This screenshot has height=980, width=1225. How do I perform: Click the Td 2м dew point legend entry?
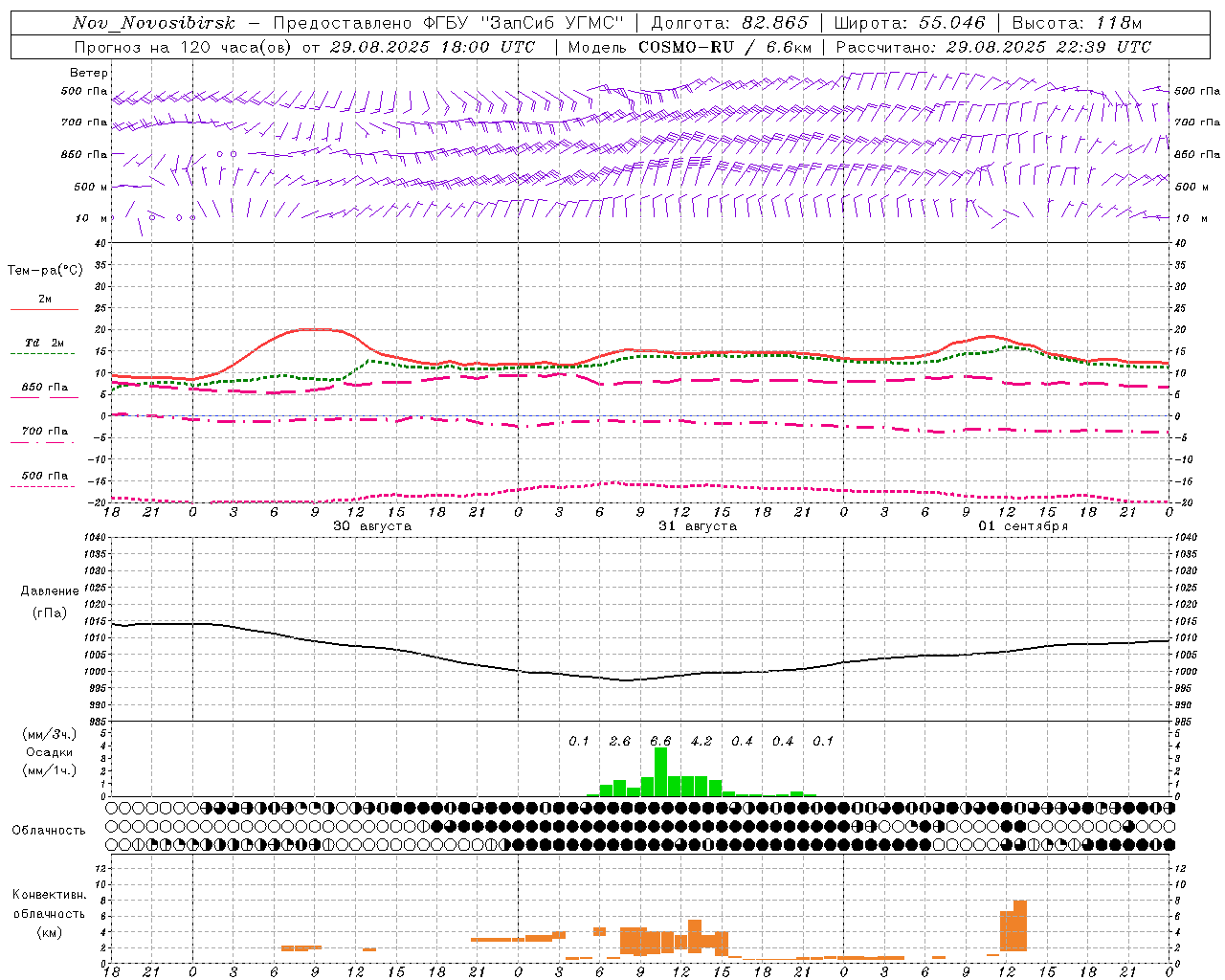pos(45,343)
